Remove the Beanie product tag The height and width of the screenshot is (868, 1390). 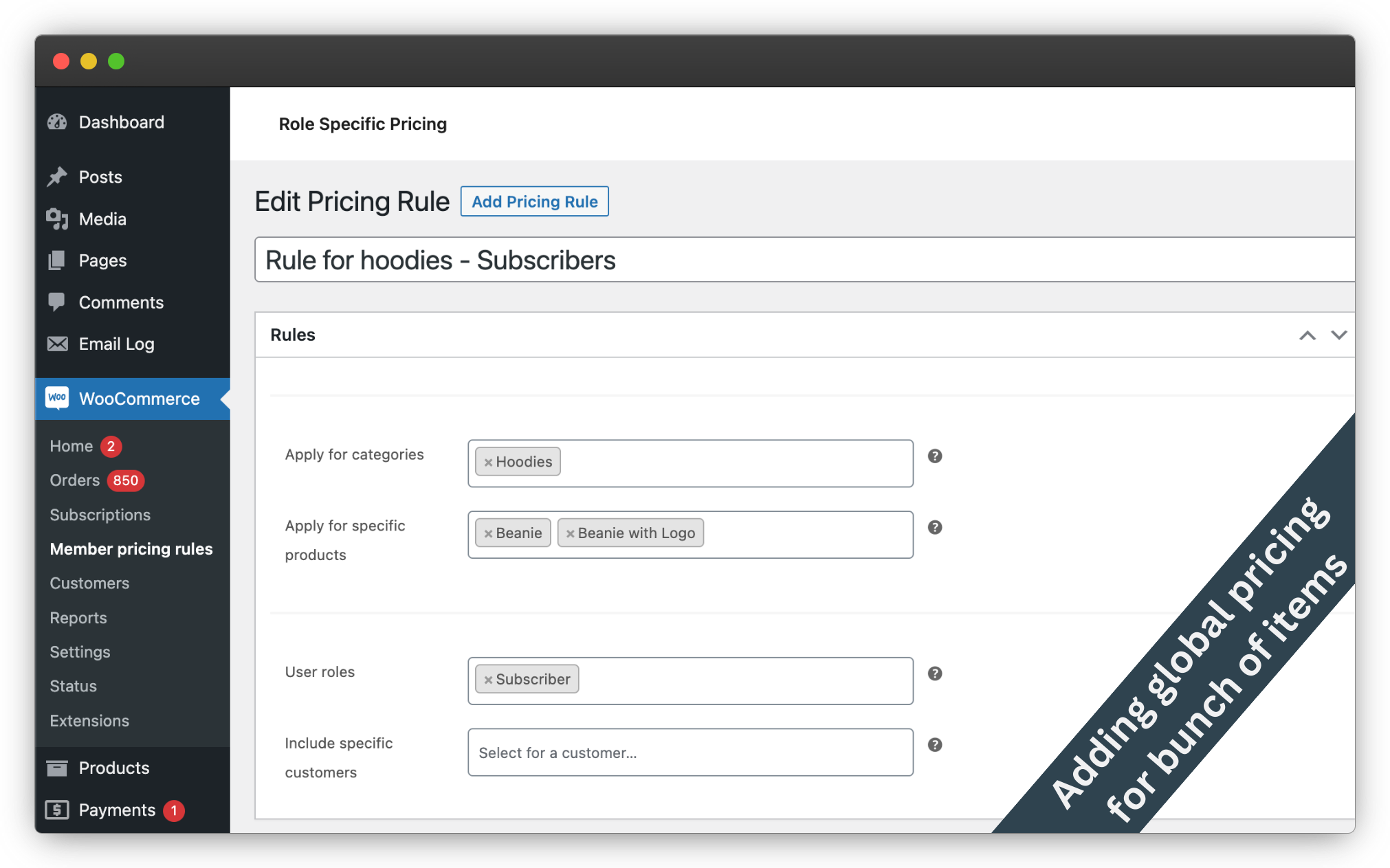488,533
